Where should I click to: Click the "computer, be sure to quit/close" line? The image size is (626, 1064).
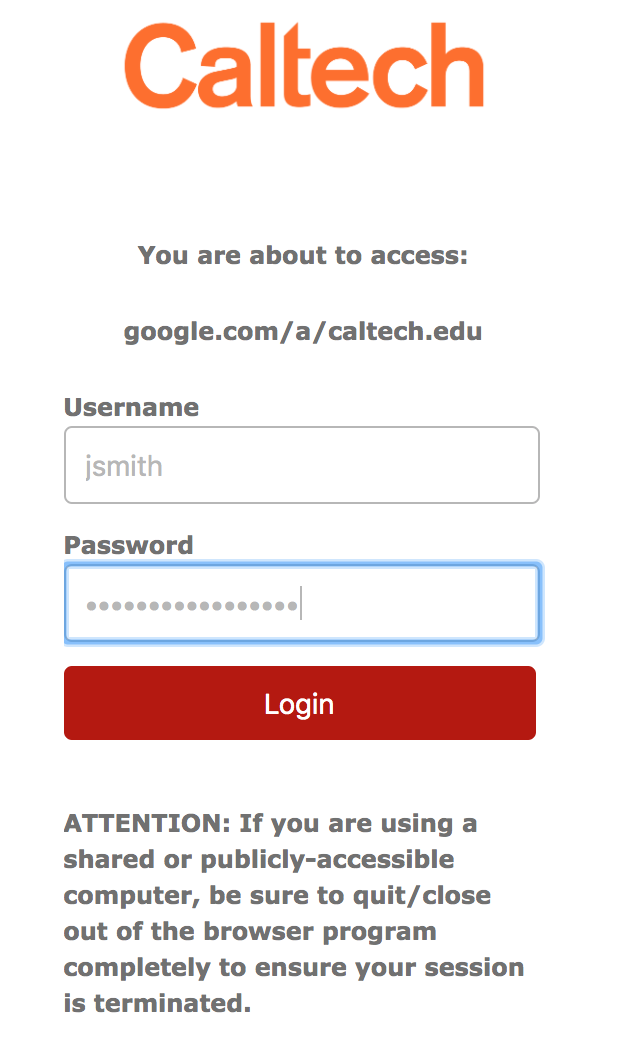(x=276, y=895)
